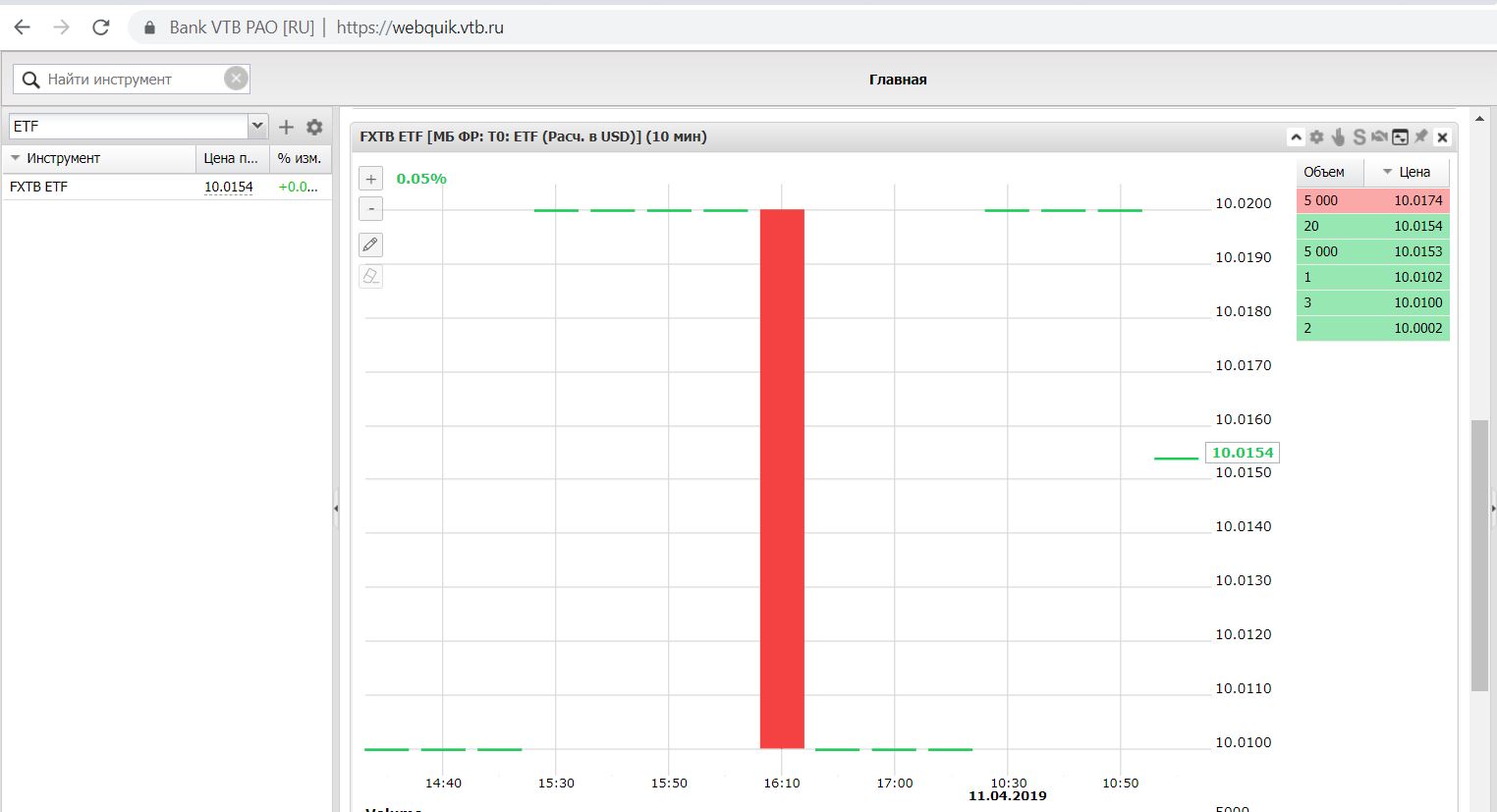
Task: Select ask order 5 000 at 10.0174
Action: (1373, 200)
